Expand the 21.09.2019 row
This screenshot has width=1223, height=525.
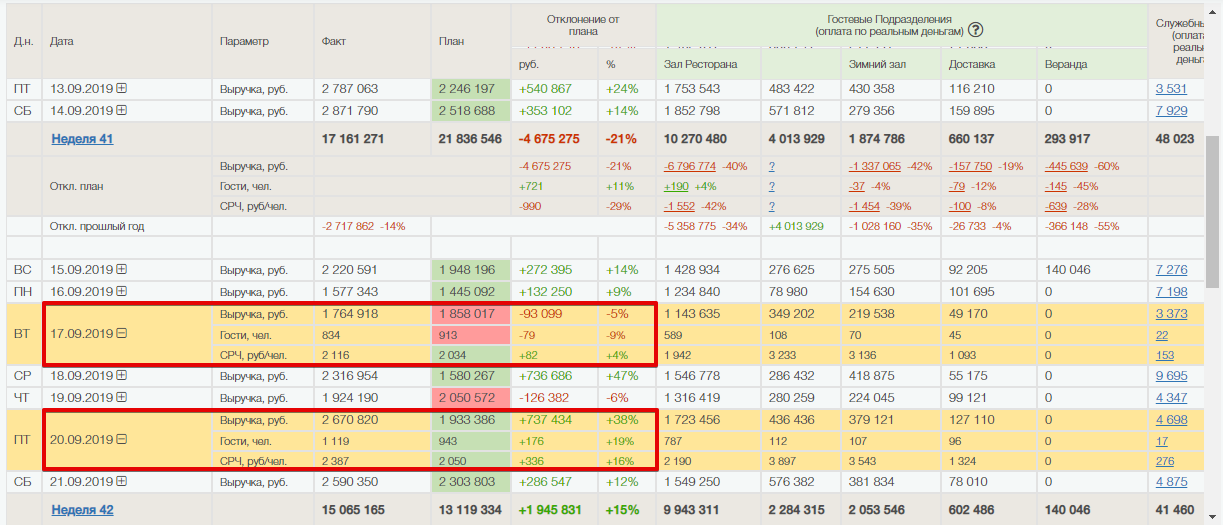click(x=122, y=482)
